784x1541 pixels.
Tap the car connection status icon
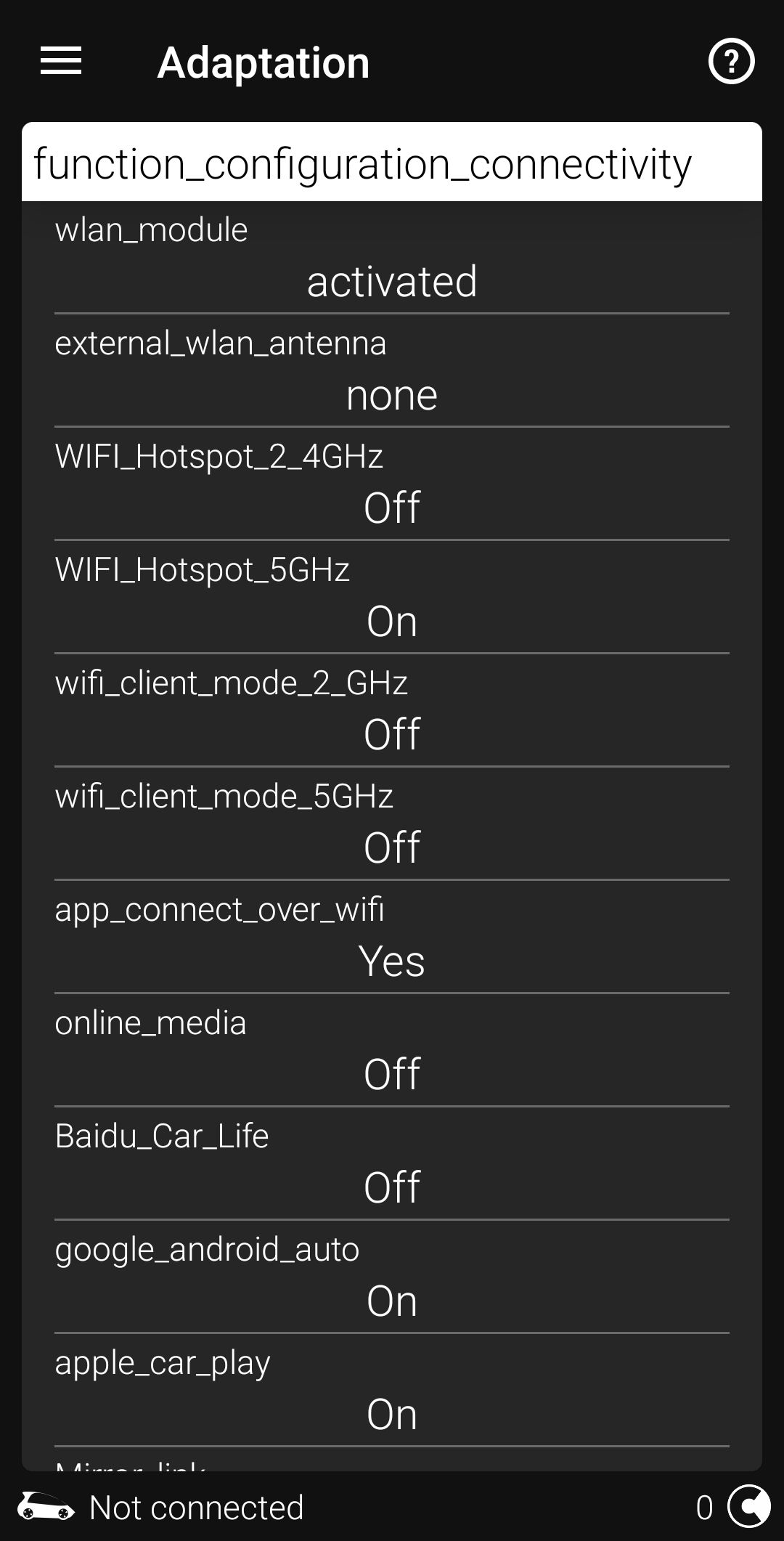46,1507
